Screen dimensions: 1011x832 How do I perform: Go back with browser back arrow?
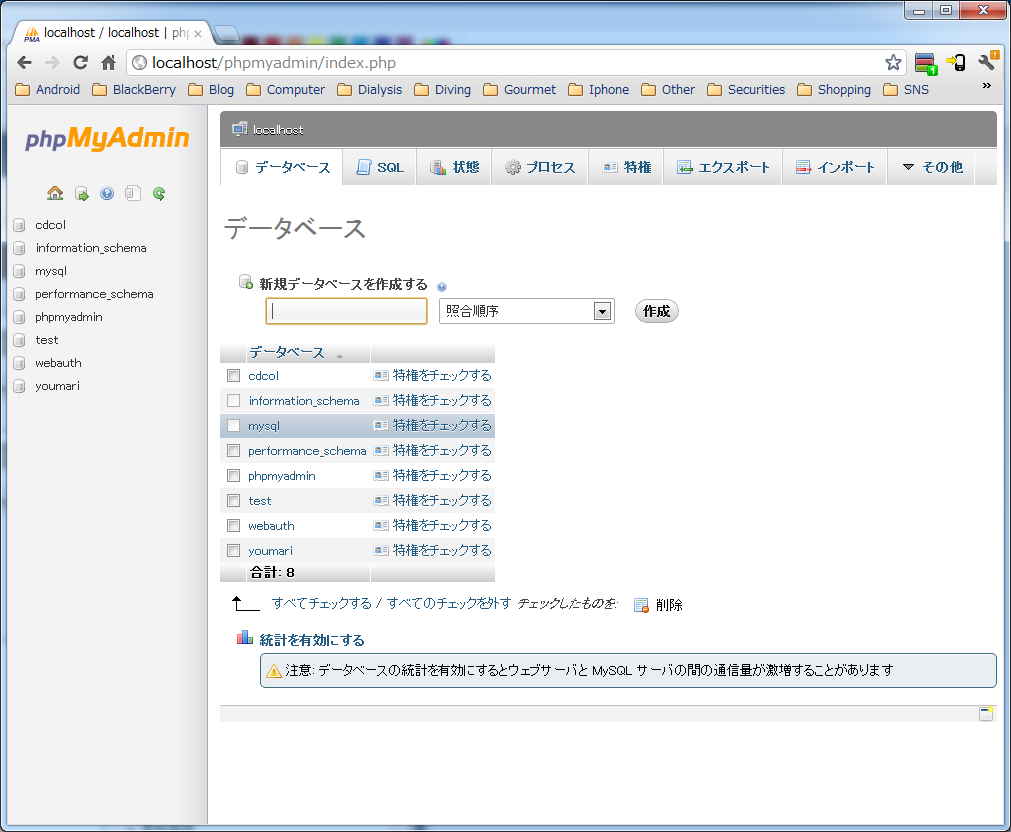tap(25, 63)
